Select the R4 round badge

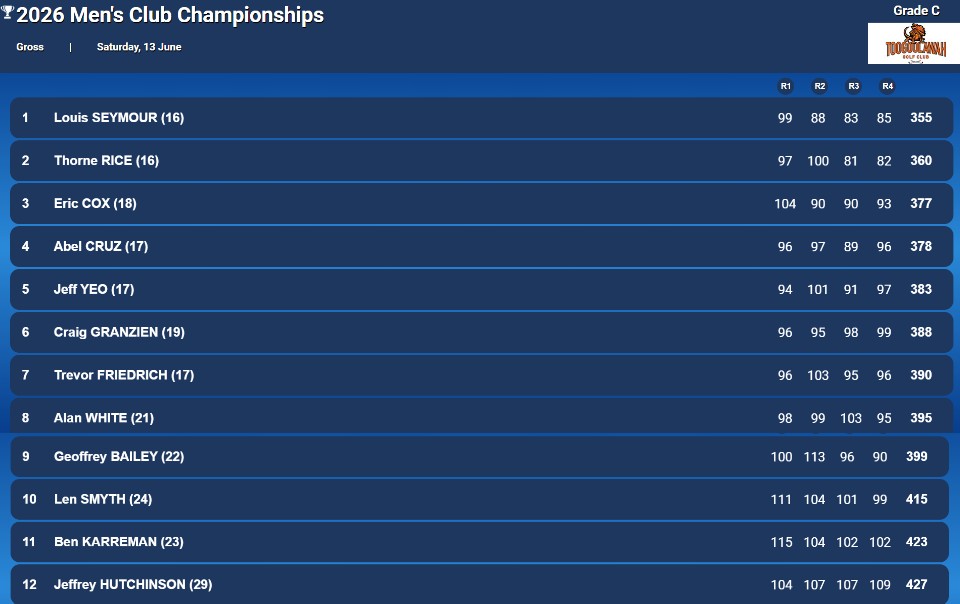887,86
